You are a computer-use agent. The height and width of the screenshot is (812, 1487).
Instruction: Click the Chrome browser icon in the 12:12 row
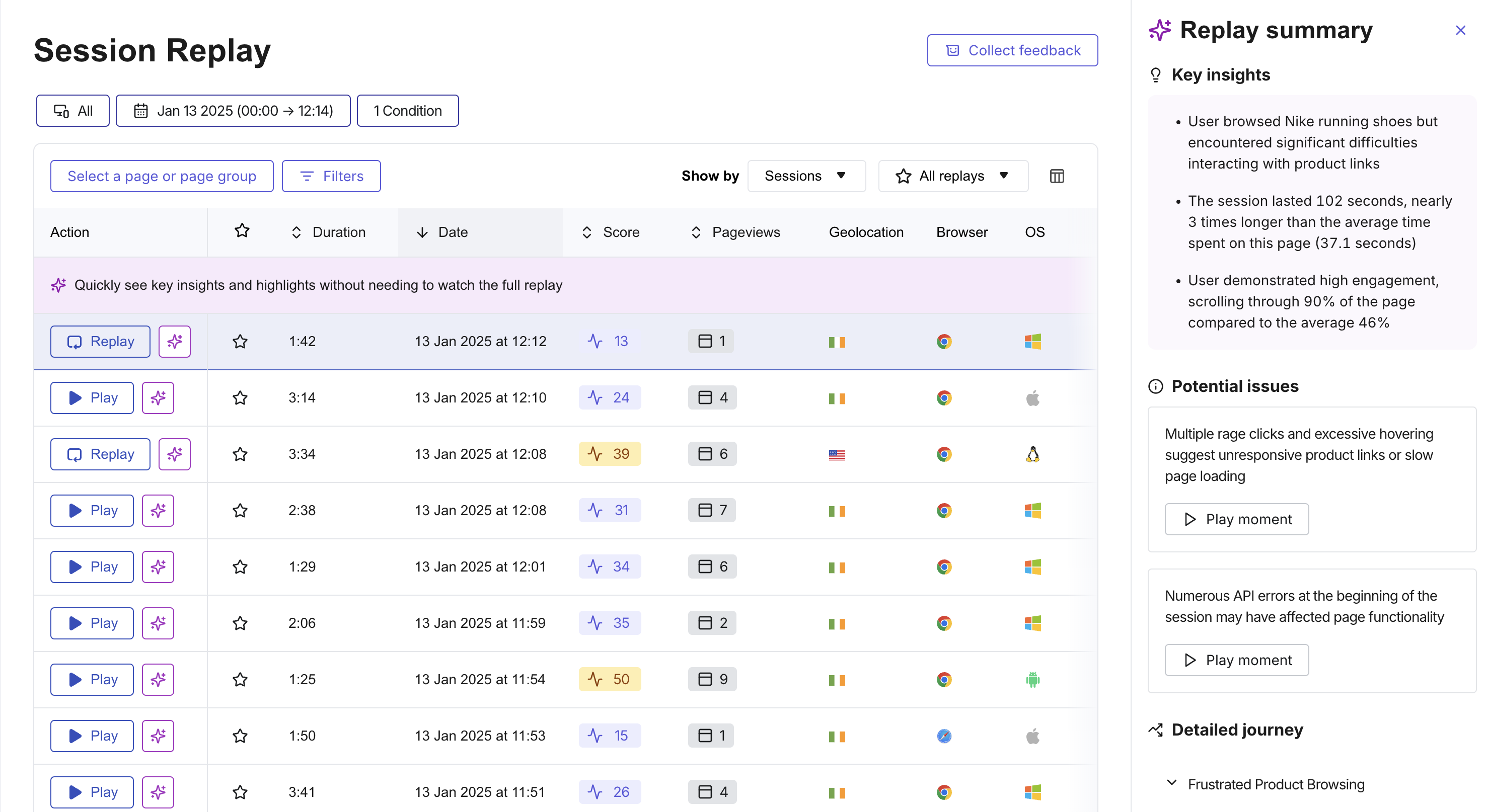[x=944, y=342]
